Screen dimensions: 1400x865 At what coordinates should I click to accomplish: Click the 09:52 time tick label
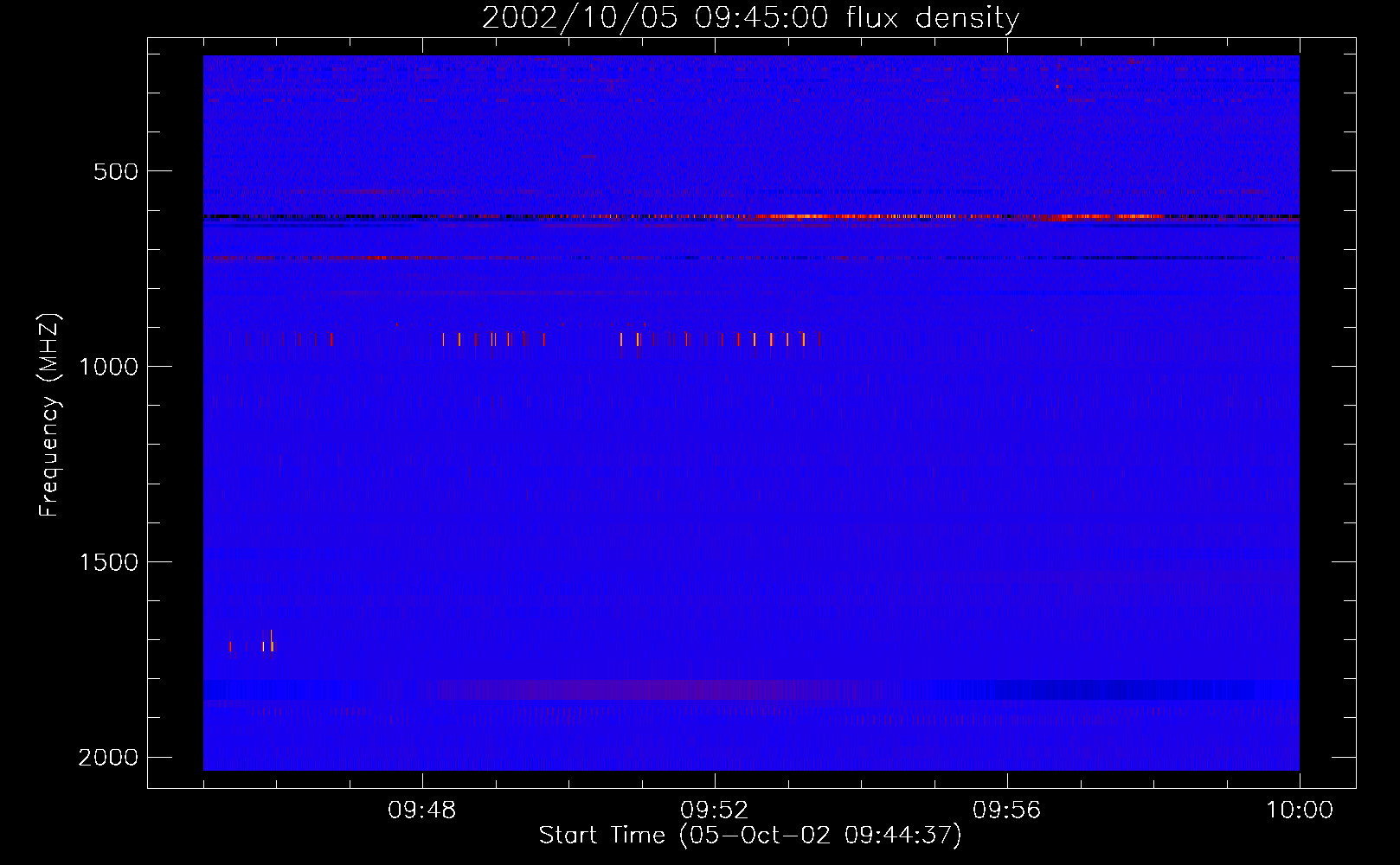714,811
